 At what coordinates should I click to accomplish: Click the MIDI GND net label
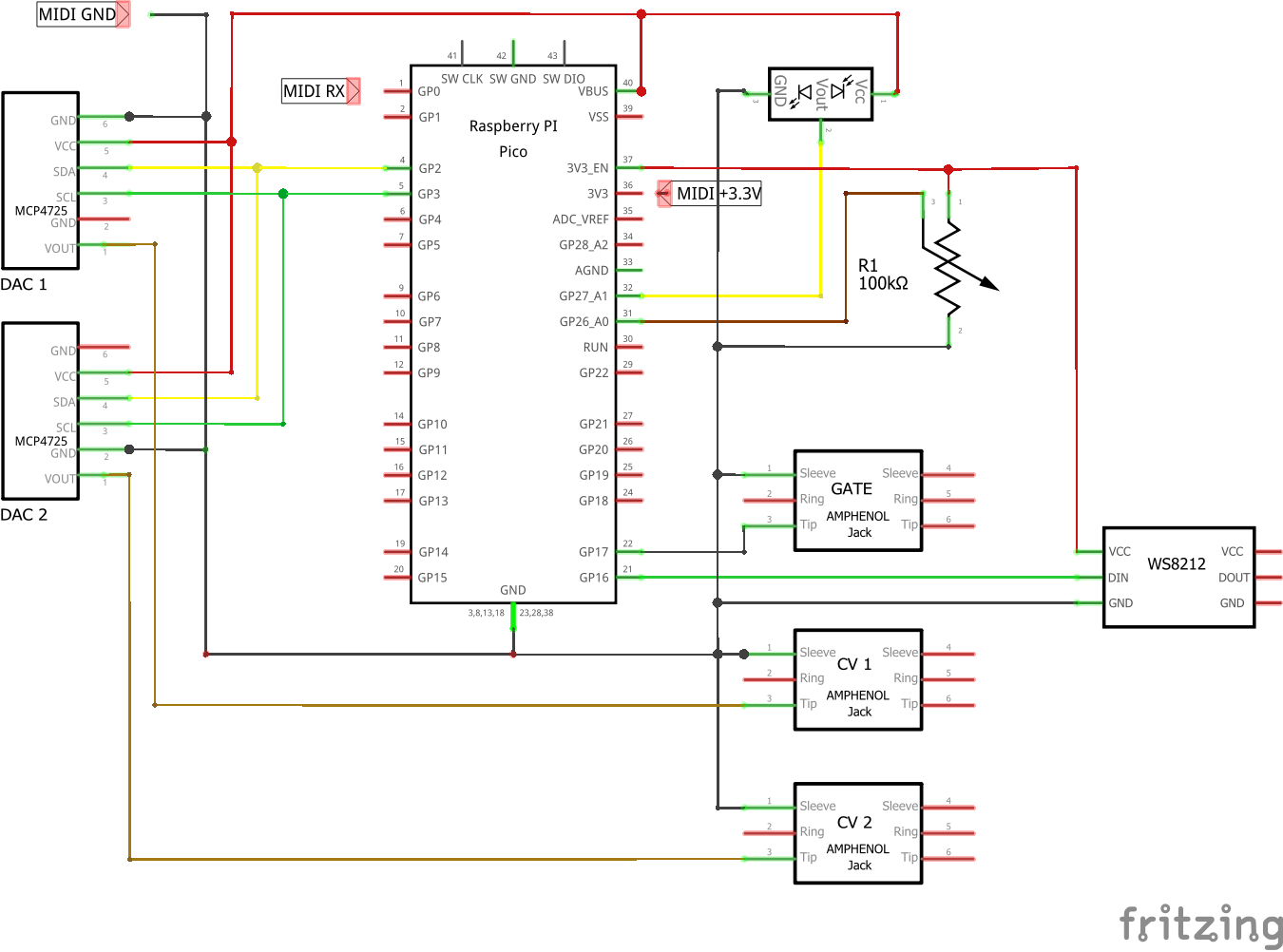click(77, 14)
